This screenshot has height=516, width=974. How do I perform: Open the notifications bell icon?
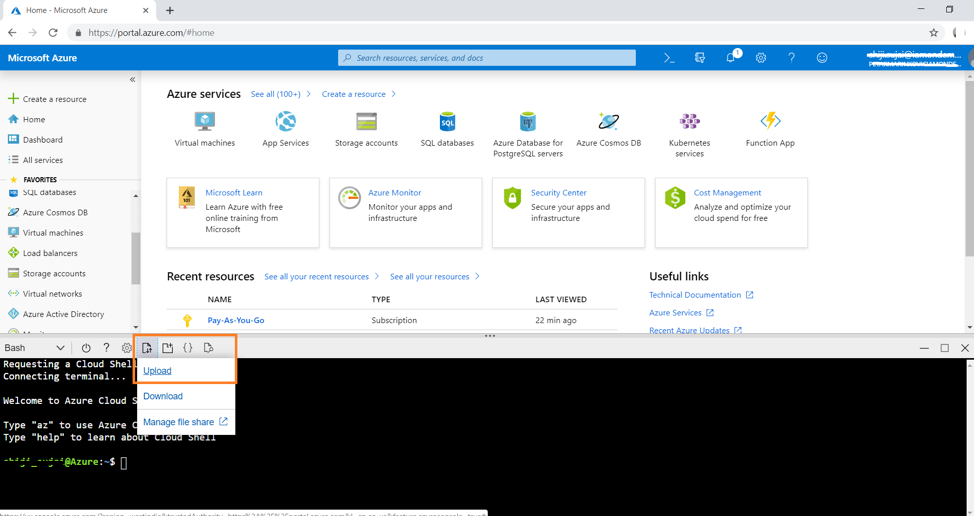point(731,58)
